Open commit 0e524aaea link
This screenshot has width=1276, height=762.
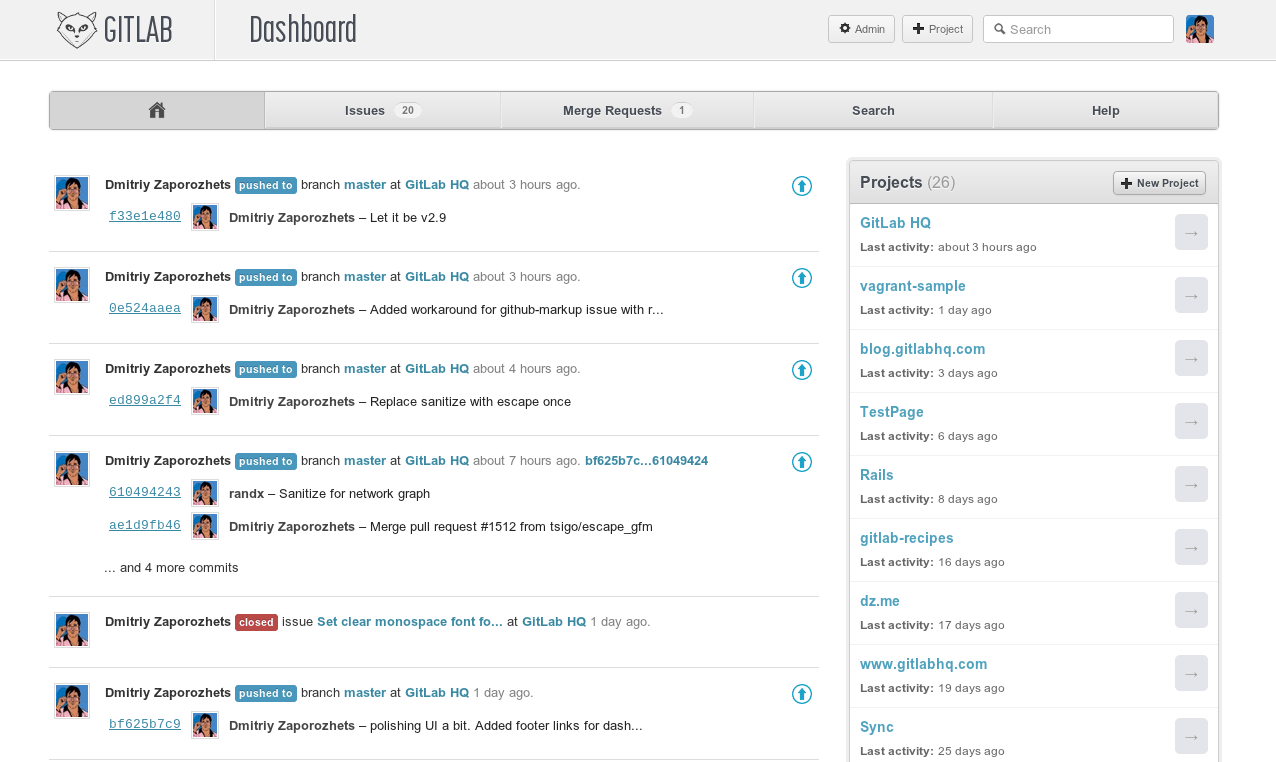pos(145,308)
